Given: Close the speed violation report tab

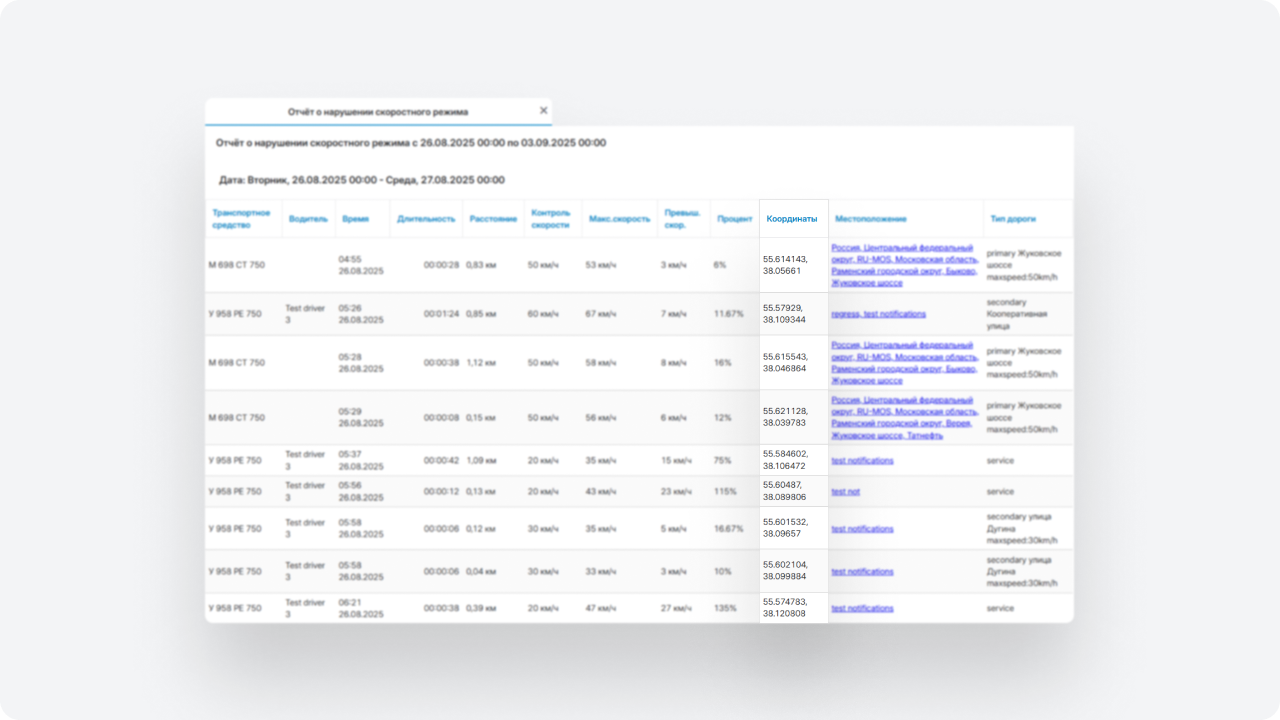Looking at the screenshot, I should [543, 111].
